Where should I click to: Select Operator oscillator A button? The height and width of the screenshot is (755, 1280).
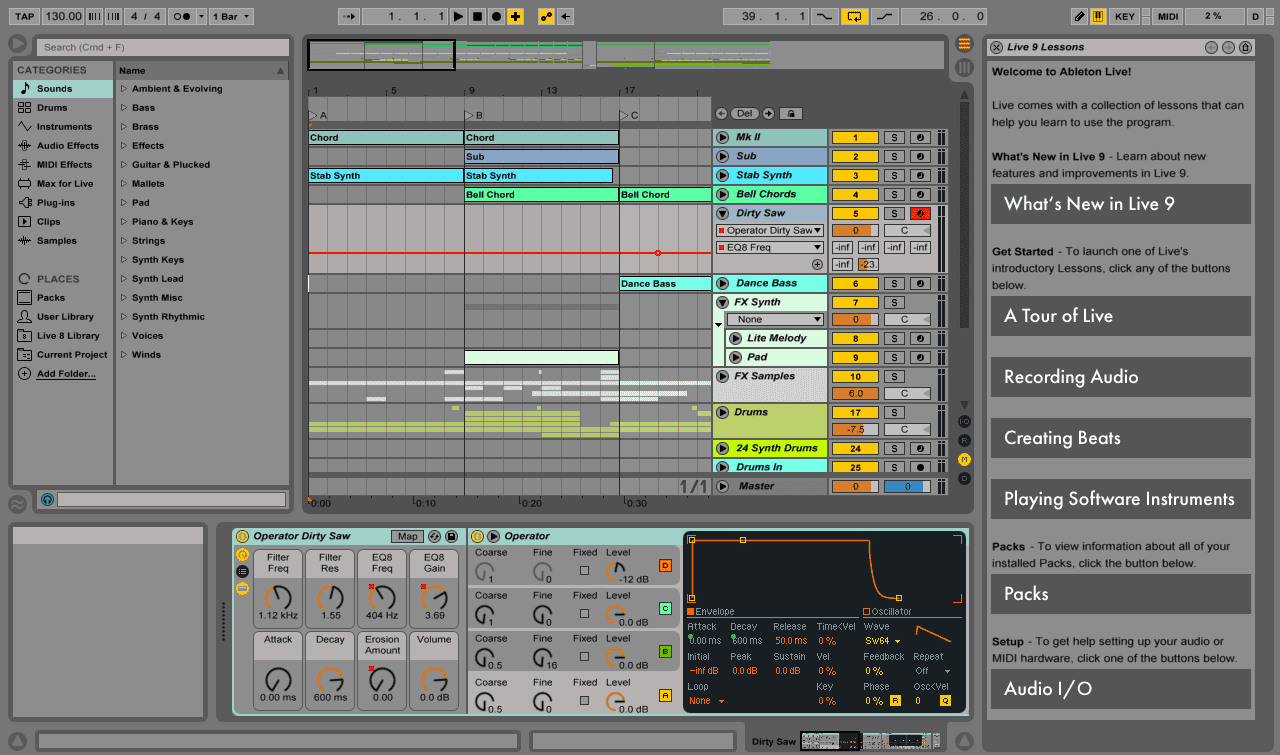coord(665,695)
